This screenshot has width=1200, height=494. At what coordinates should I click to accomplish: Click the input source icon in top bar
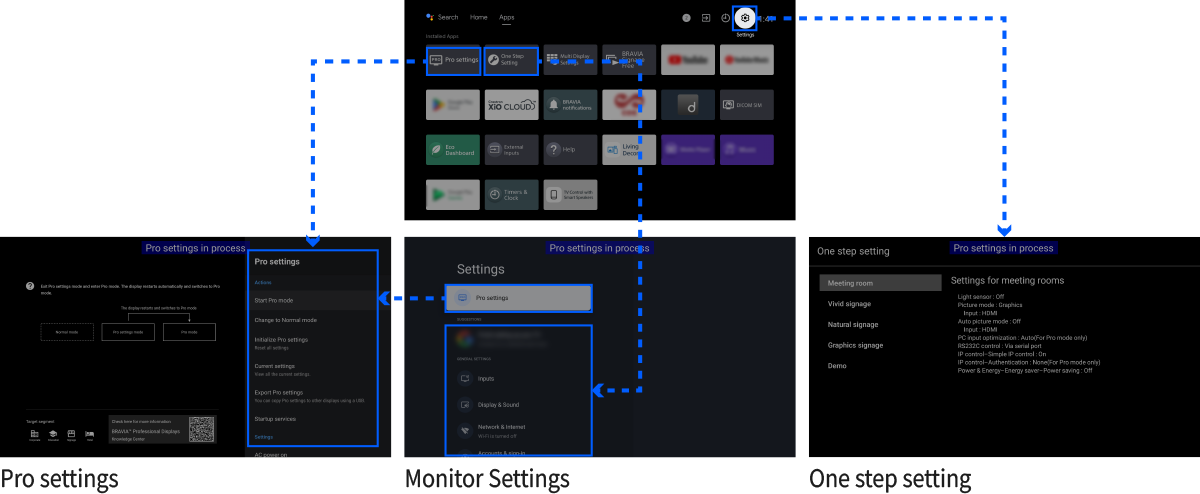706,18
